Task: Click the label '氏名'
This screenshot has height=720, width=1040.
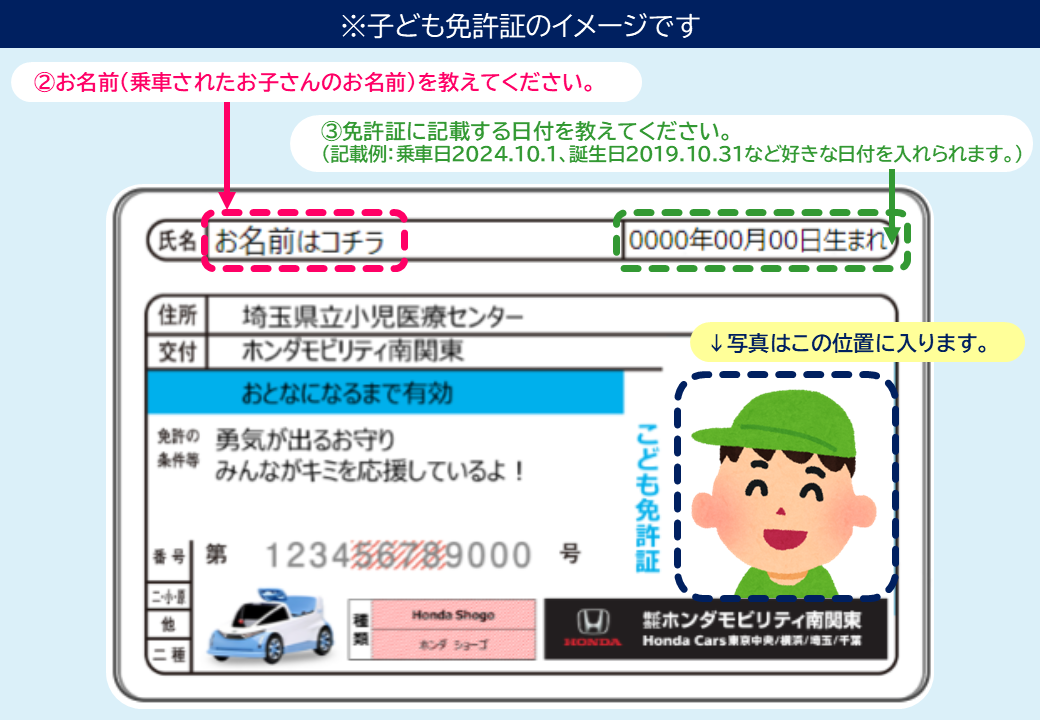Action: 176,240
